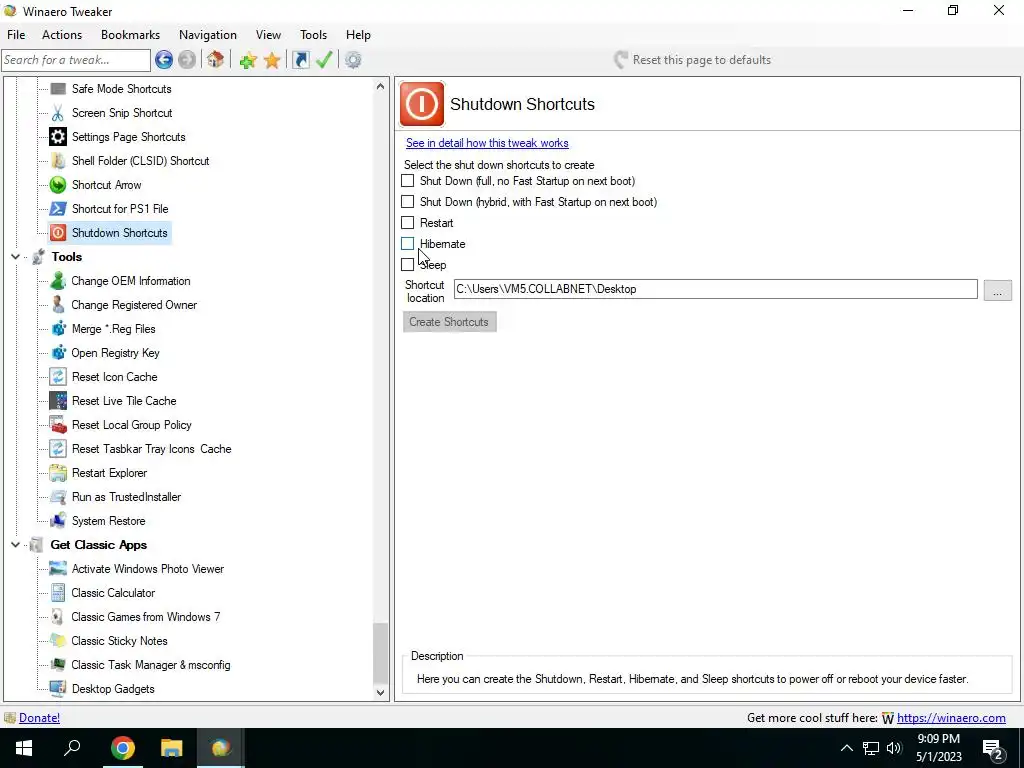Show hidden icons in system tray
Viewport: 1024px width, 768px height.
846,748
